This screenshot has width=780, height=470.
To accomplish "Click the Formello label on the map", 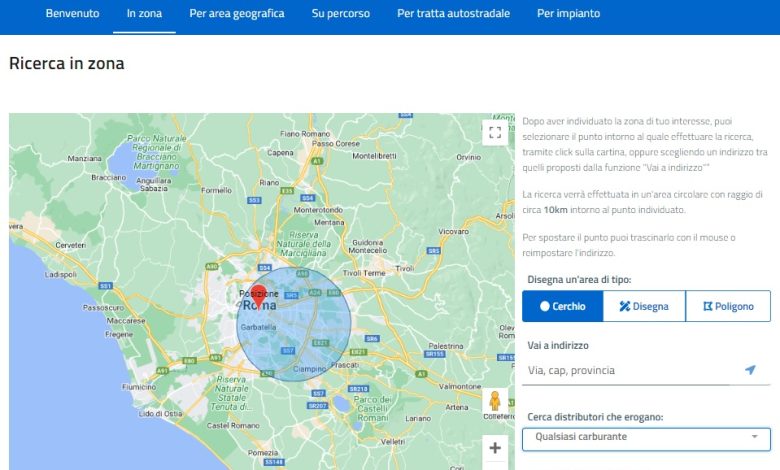I will (x=216, y=190).
